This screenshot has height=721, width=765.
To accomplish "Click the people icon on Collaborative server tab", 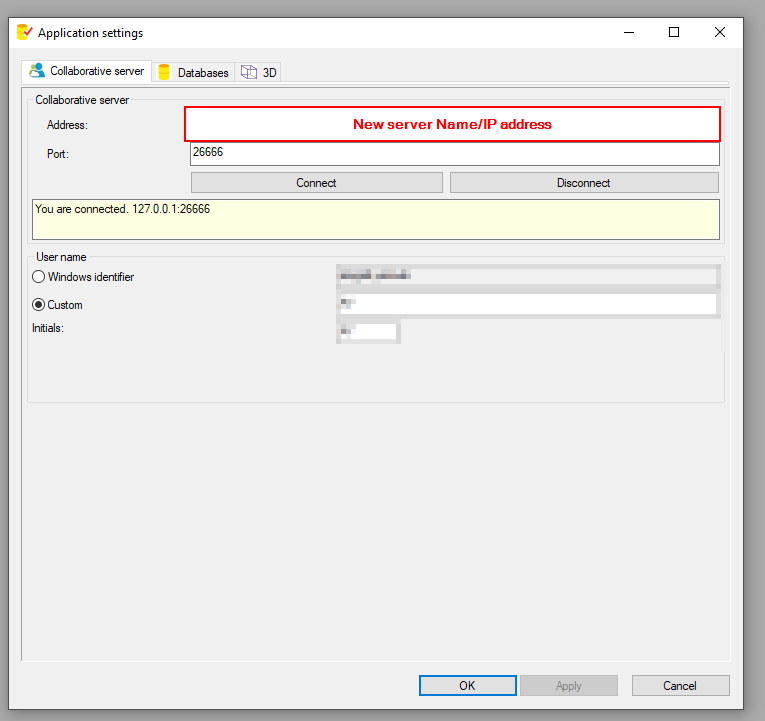I will (37, 71).
